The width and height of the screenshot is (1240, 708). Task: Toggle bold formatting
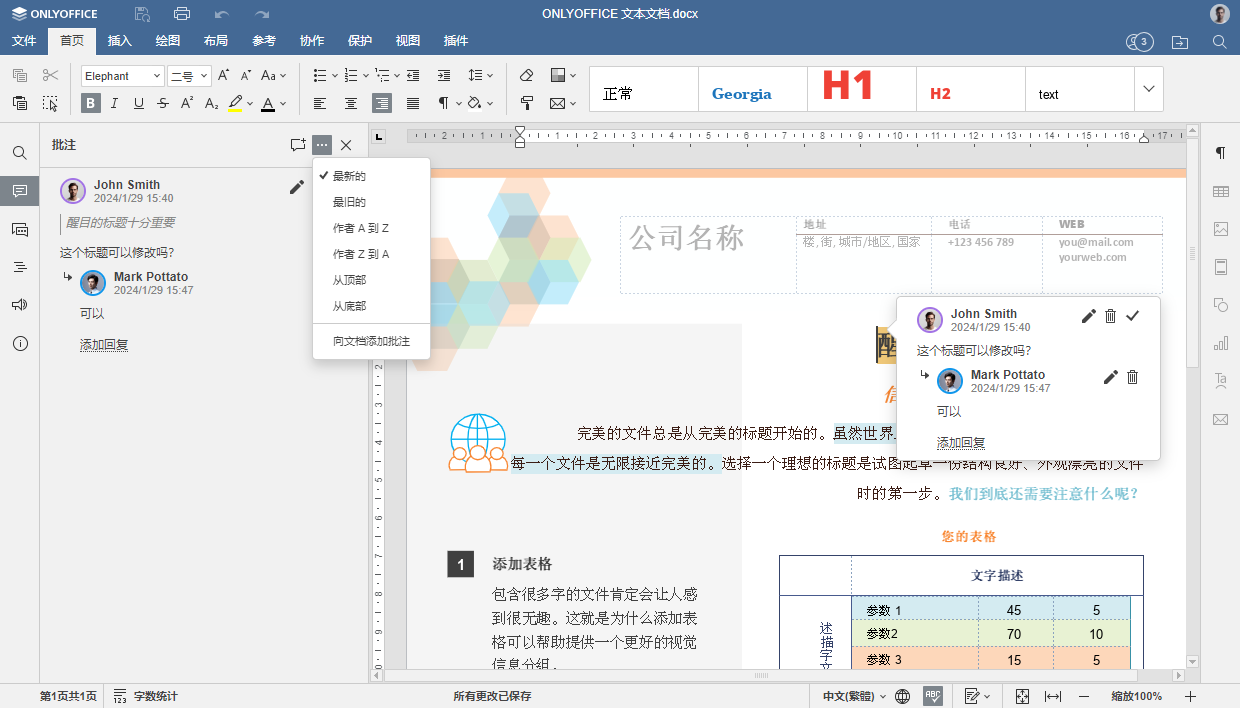coord(91,103)
